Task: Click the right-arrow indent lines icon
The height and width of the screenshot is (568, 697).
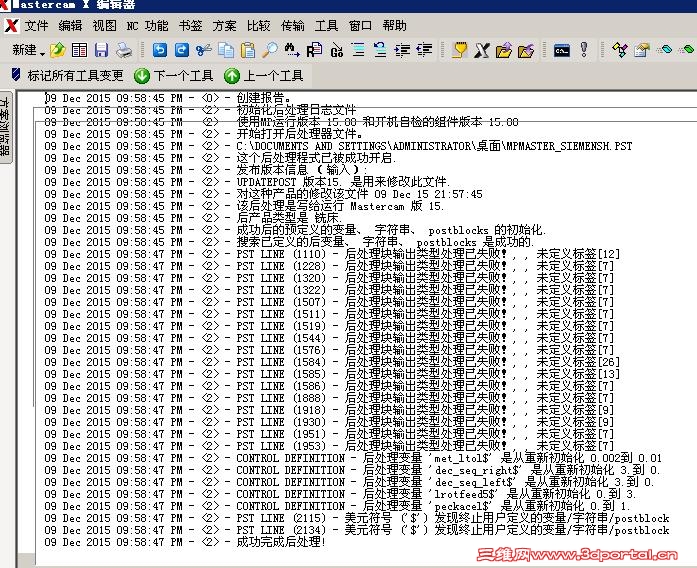Action: pos(402,50)
